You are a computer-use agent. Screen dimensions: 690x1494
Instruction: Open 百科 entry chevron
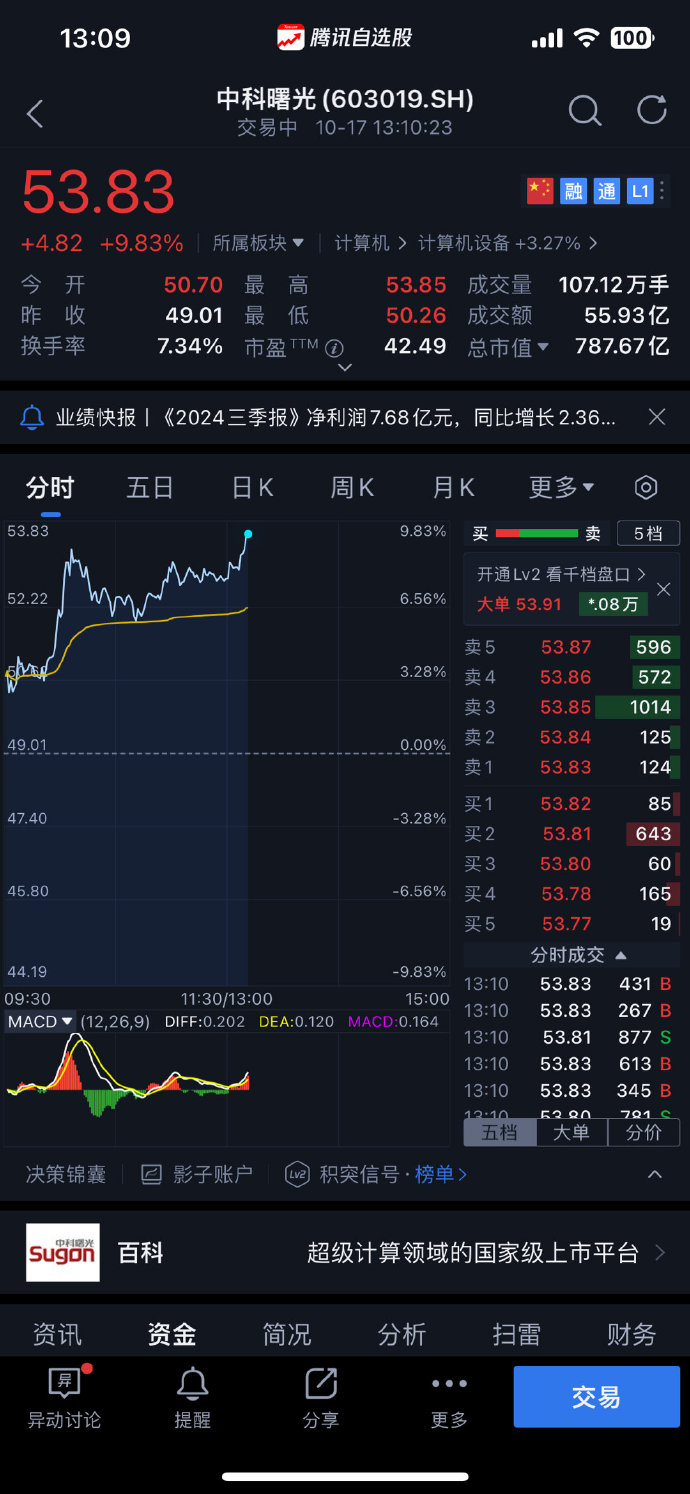pyautogui.click(x=660, y=1252)
